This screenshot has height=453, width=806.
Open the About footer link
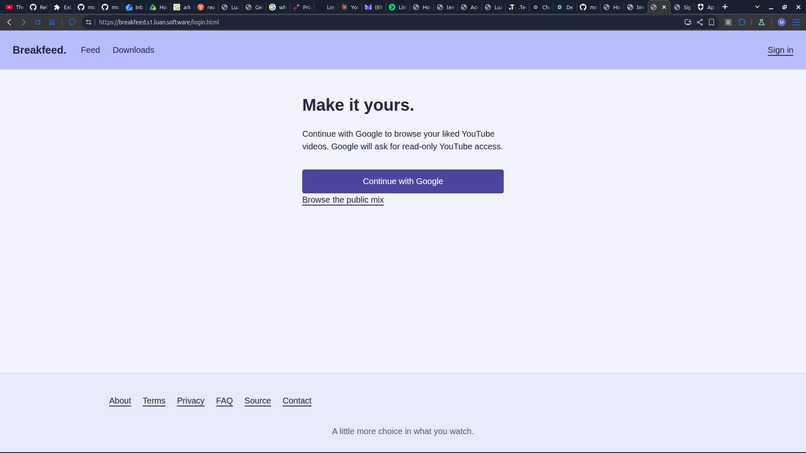tap(120, 401)
